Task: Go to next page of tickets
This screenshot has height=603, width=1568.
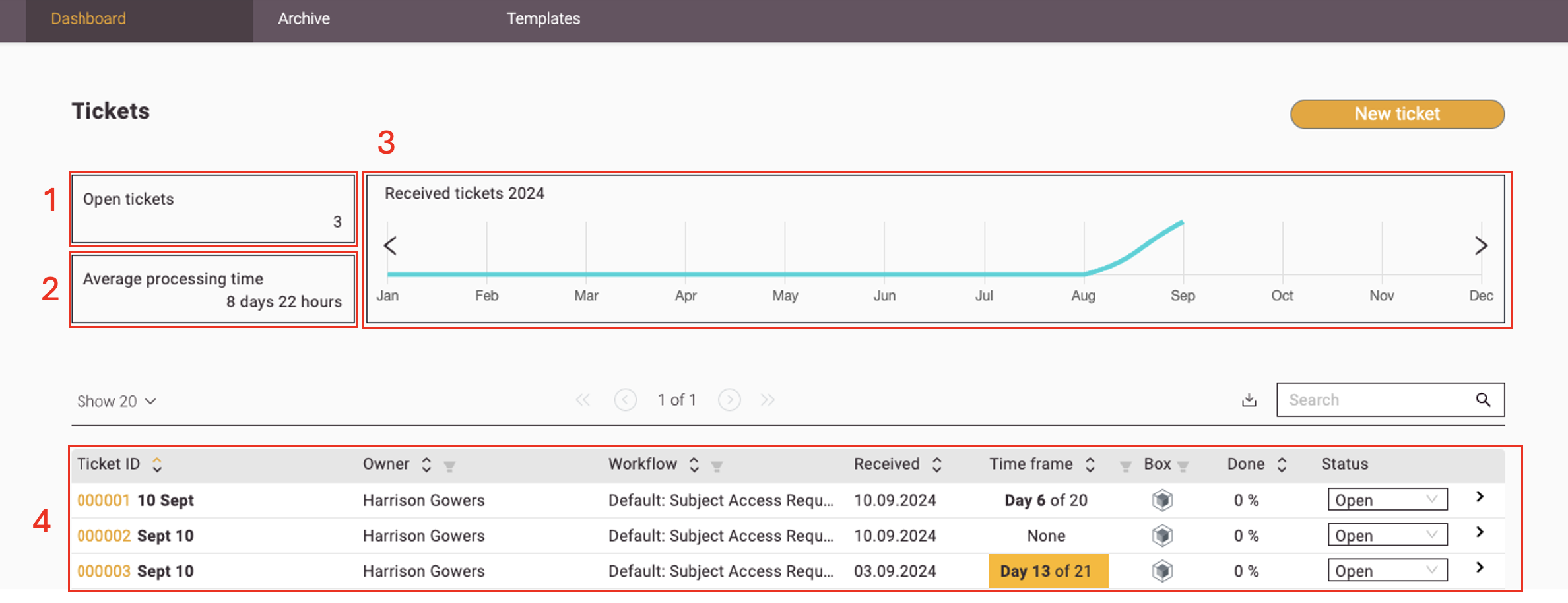Action: click(x=729, y=400)
